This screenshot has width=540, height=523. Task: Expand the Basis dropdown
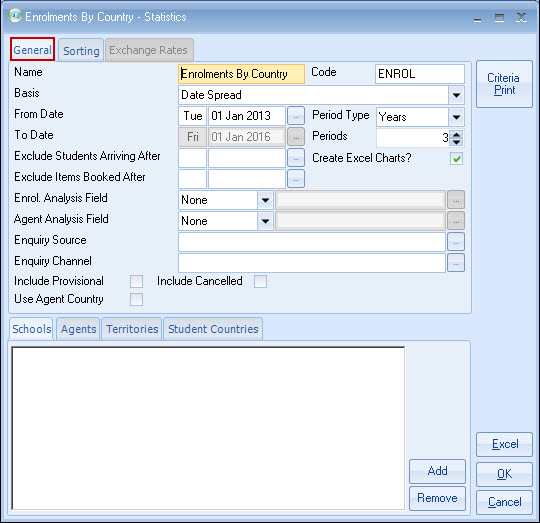click(456, 95)
